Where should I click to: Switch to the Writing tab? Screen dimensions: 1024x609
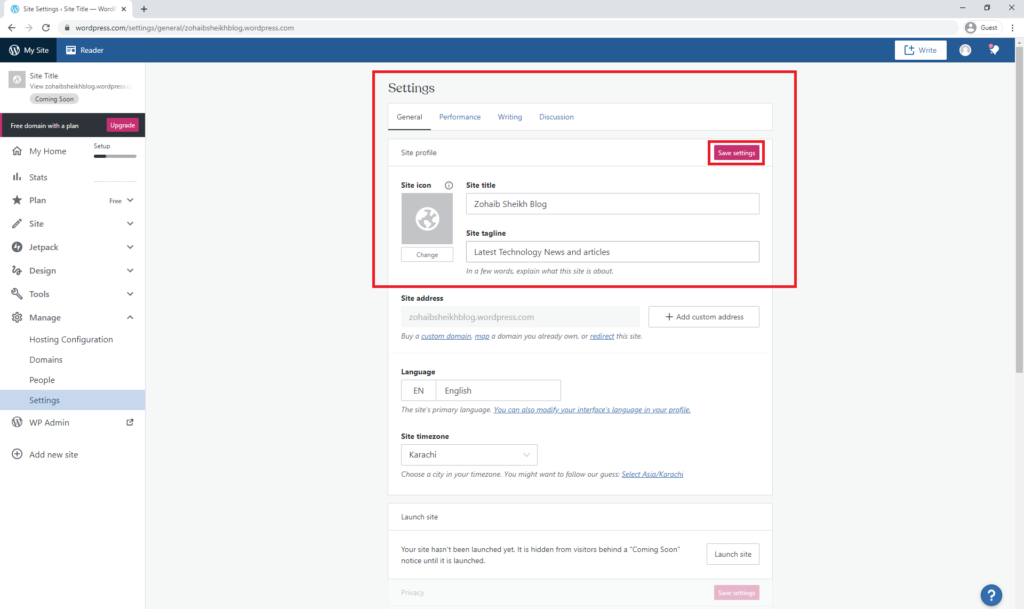click(510, 117)
